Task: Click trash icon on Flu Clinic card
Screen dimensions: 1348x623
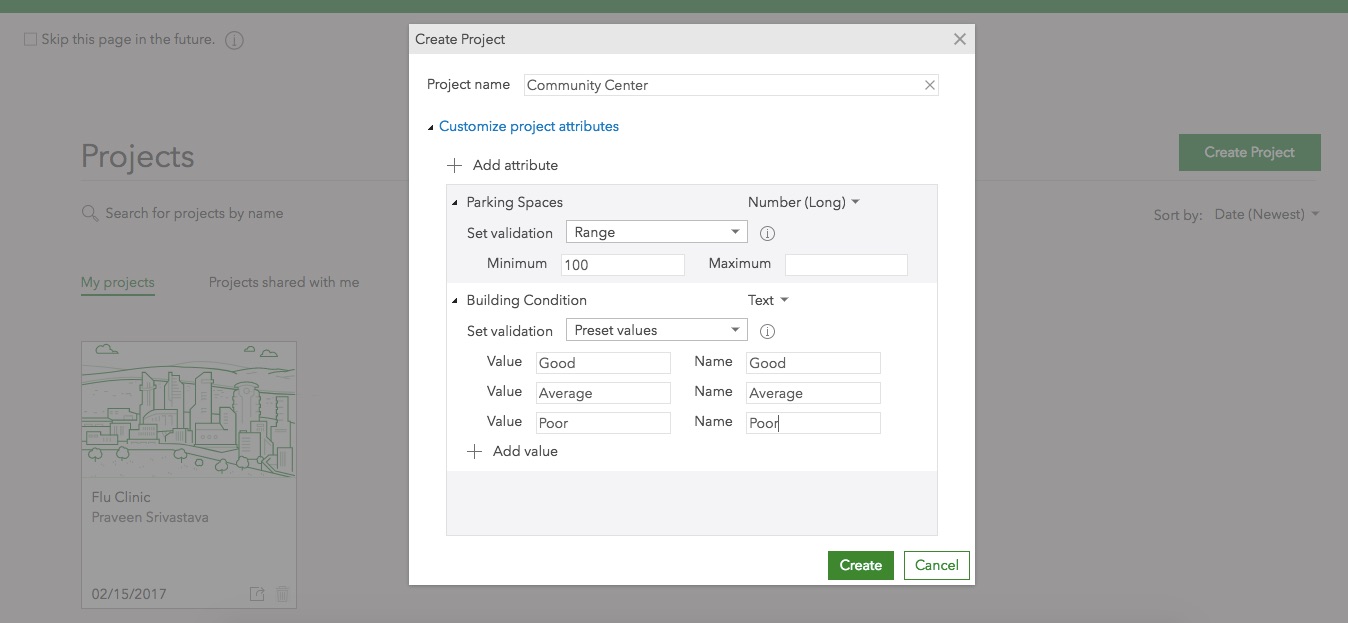Action: point(282,594)
